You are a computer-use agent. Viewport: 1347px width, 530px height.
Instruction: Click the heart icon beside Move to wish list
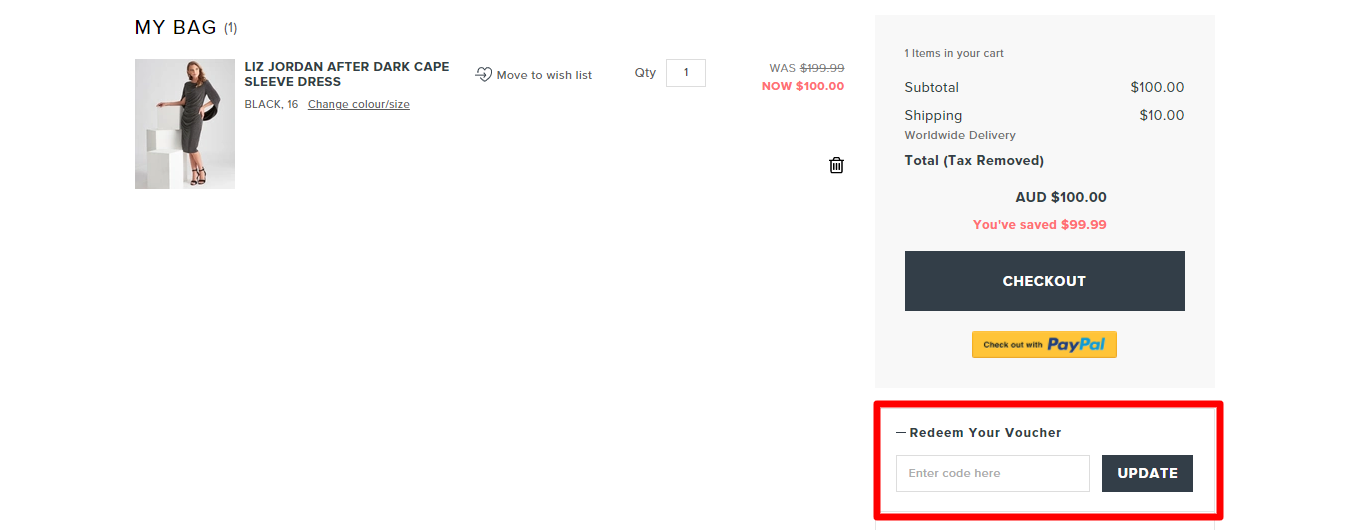click(484, 74)
